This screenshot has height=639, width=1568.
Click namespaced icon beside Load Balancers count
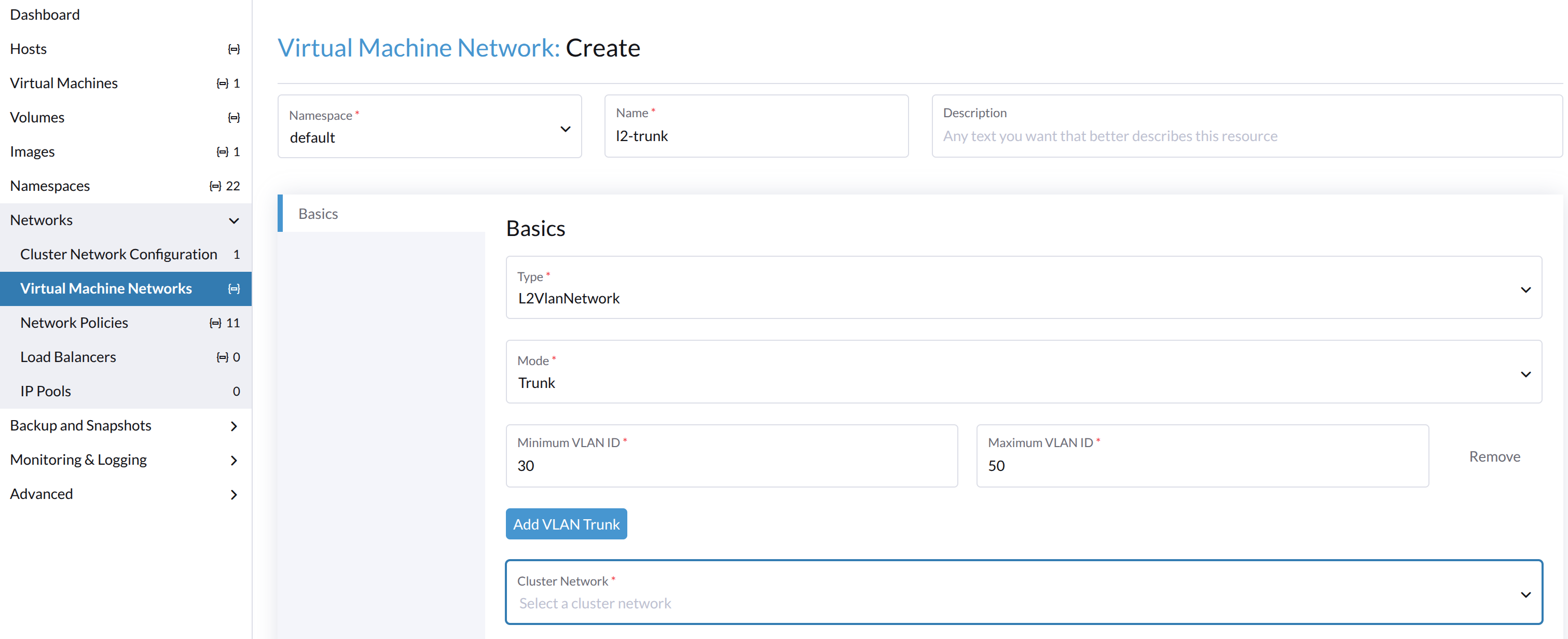click(x=222, y=357)
